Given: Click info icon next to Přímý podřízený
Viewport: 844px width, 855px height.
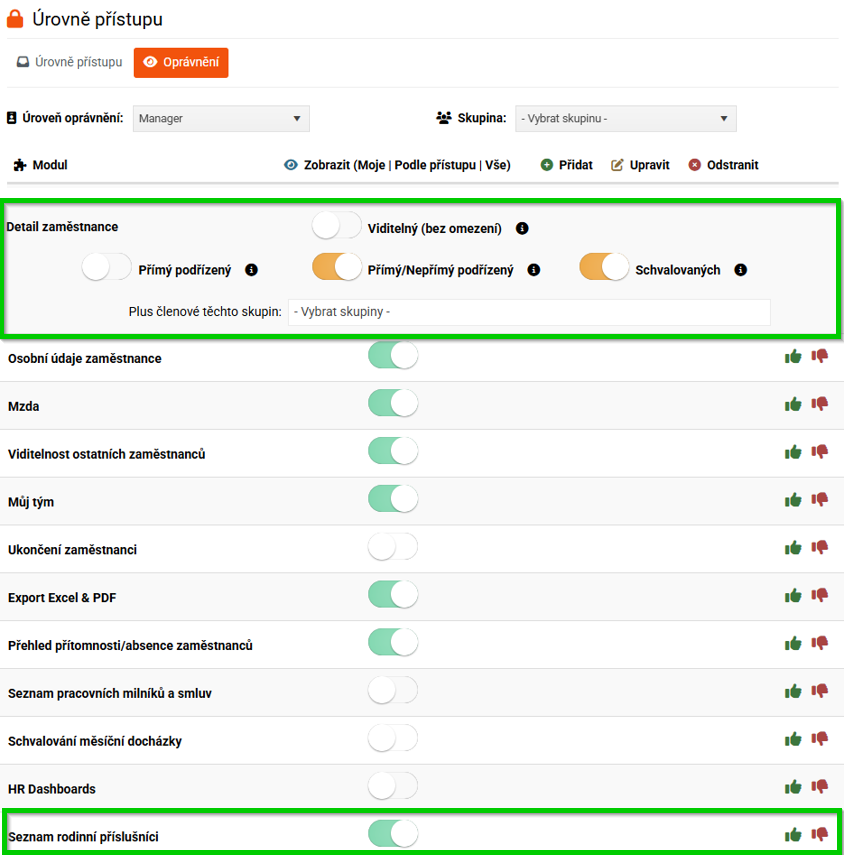Looking at the screenshot, I should 251,270.
